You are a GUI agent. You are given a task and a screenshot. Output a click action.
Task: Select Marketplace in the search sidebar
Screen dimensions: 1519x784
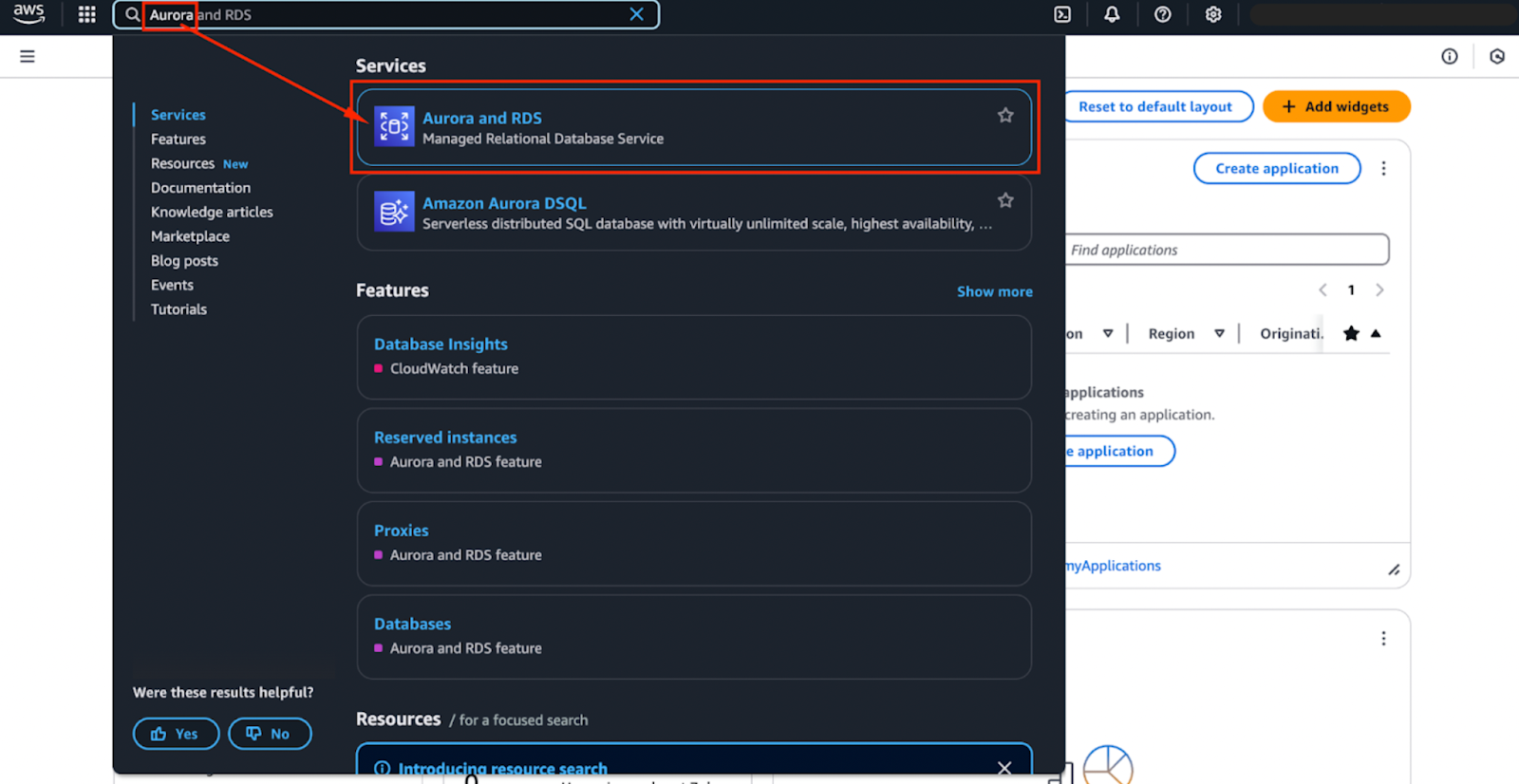pos(190,236)
